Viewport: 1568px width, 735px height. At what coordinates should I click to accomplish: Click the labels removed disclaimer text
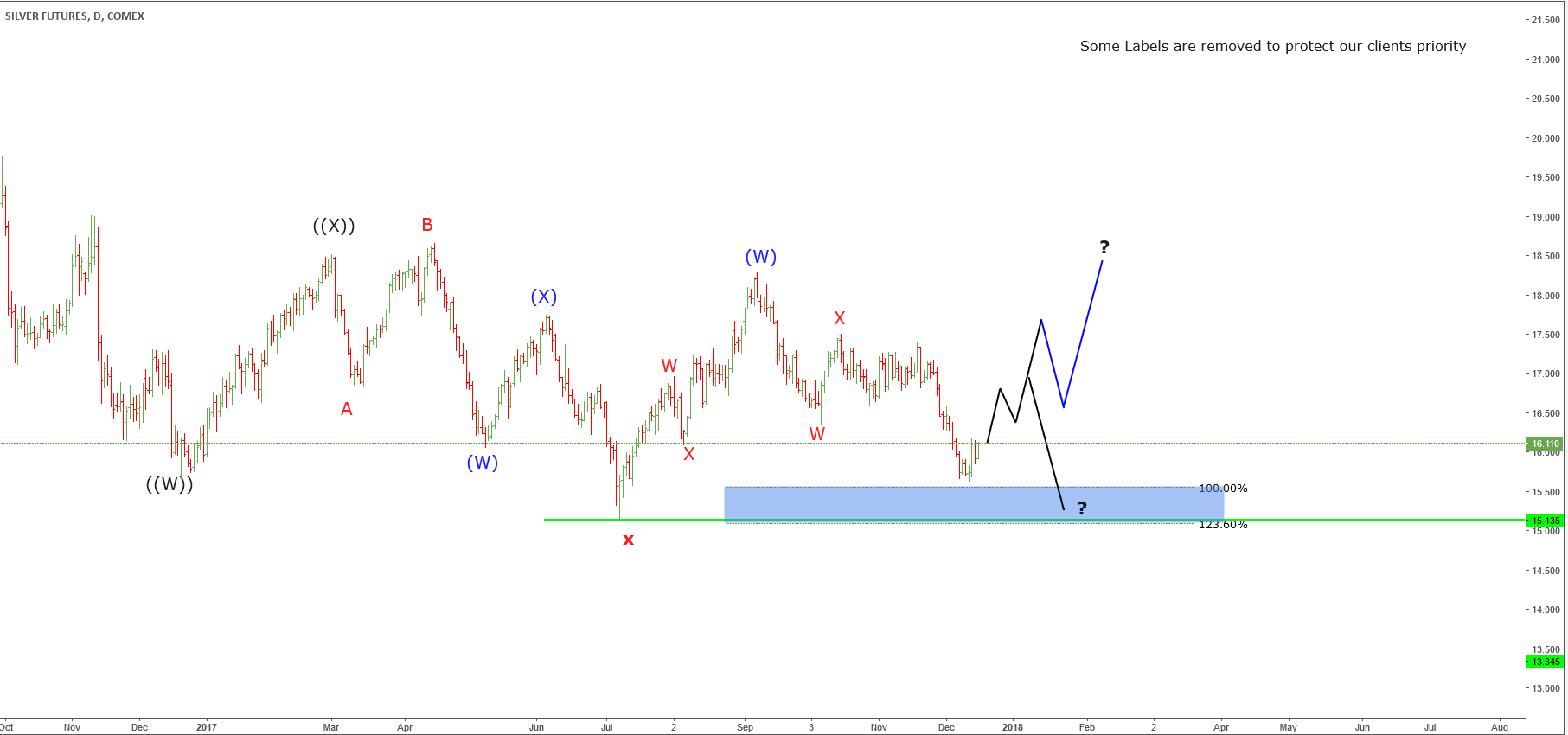pyautogui.click(x=1273, y=47)
